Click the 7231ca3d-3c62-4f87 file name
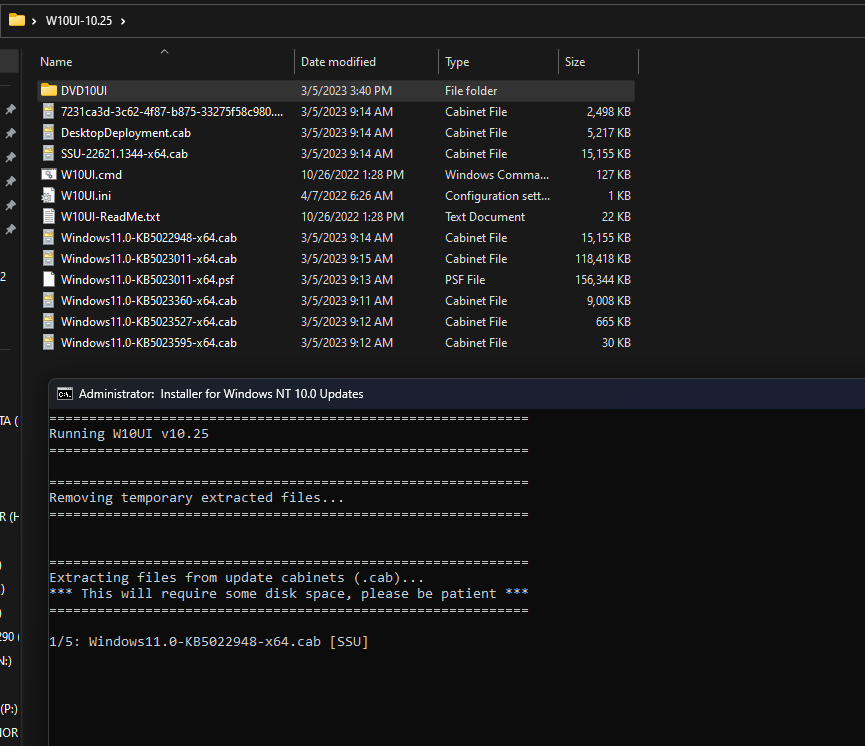 (172, 111)
